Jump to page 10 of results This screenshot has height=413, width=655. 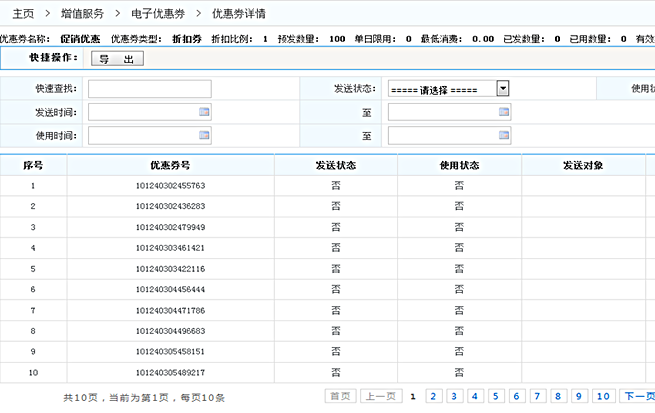tap(603, 396)
